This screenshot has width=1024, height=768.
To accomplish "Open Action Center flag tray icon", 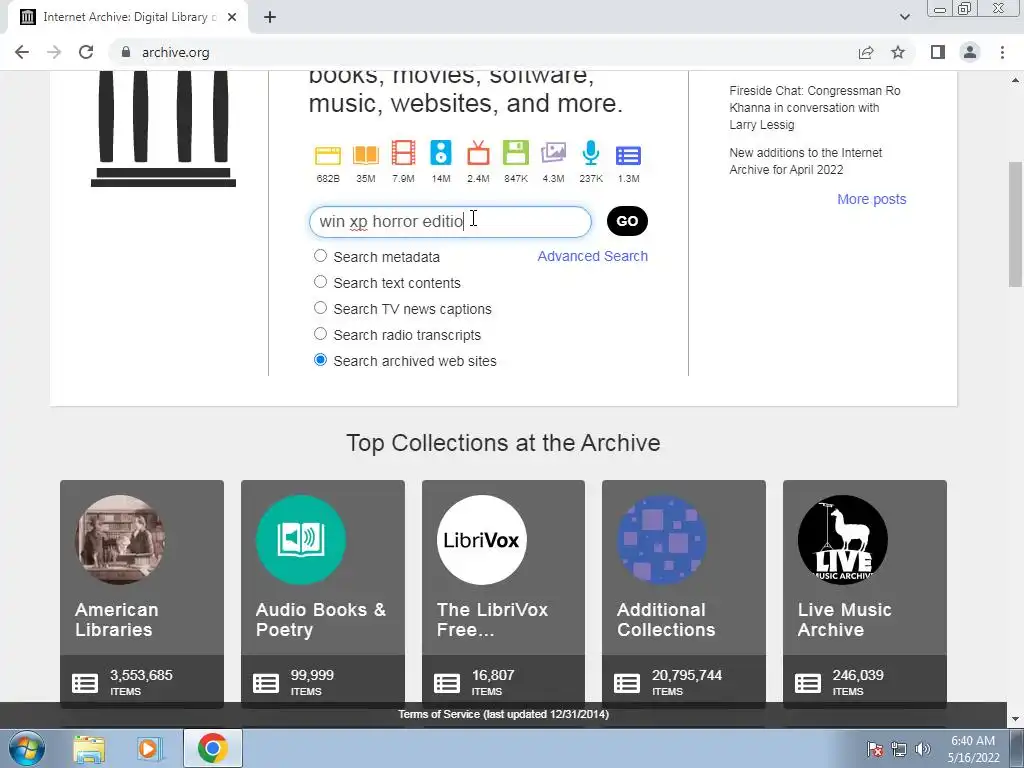I will click(875, 749).
